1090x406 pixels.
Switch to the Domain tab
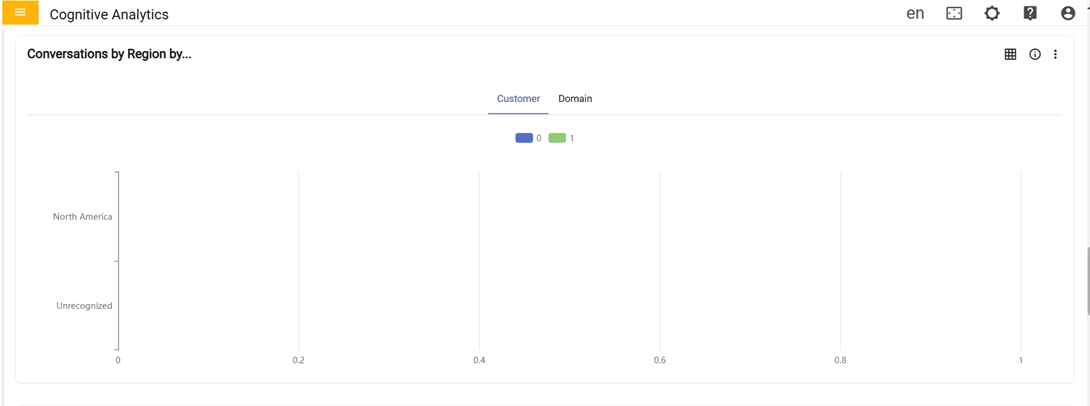pos(575,99)
